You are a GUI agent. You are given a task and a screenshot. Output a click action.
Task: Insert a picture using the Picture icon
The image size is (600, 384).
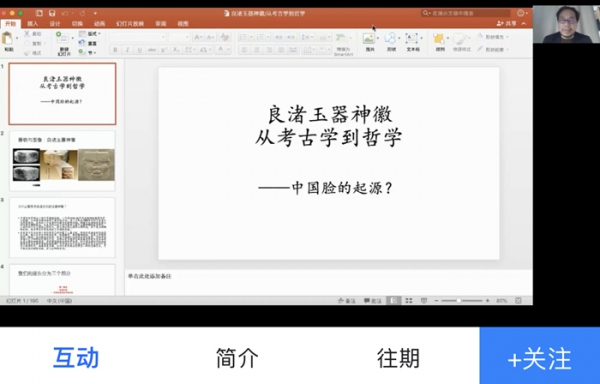point(369,39)
